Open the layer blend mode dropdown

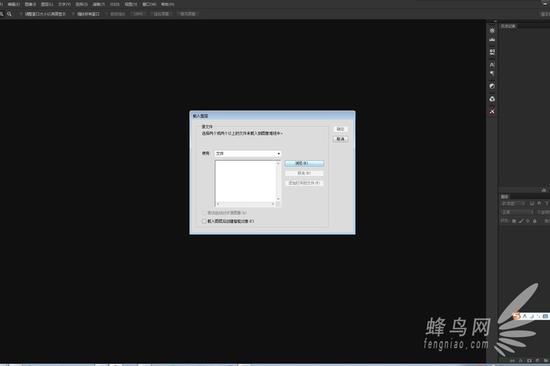(x=517, y=212)
